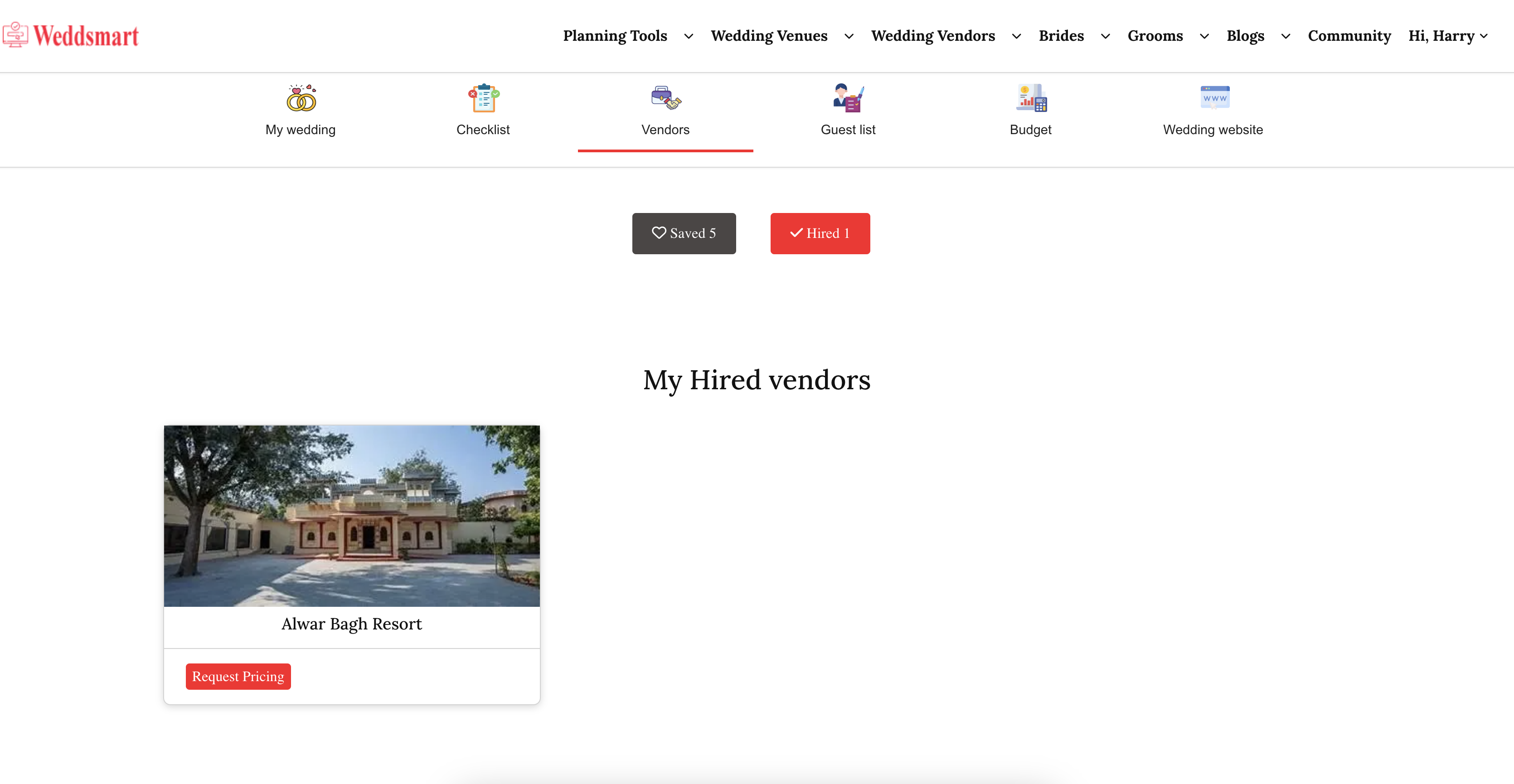Open the Hi, Harry account dropdown
The image size is (1514, 784).
1447,36
